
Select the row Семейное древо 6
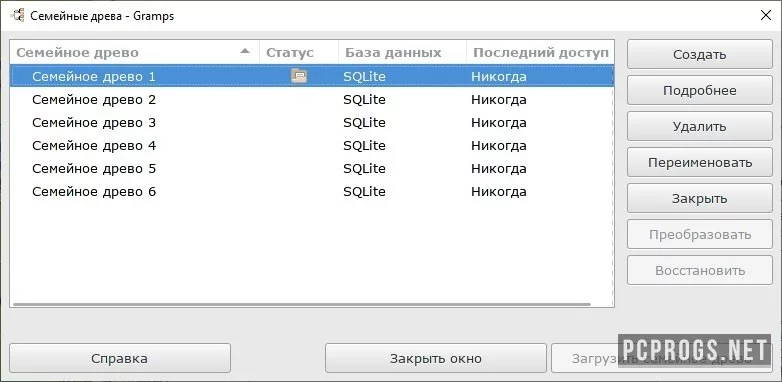click(312, 191)
